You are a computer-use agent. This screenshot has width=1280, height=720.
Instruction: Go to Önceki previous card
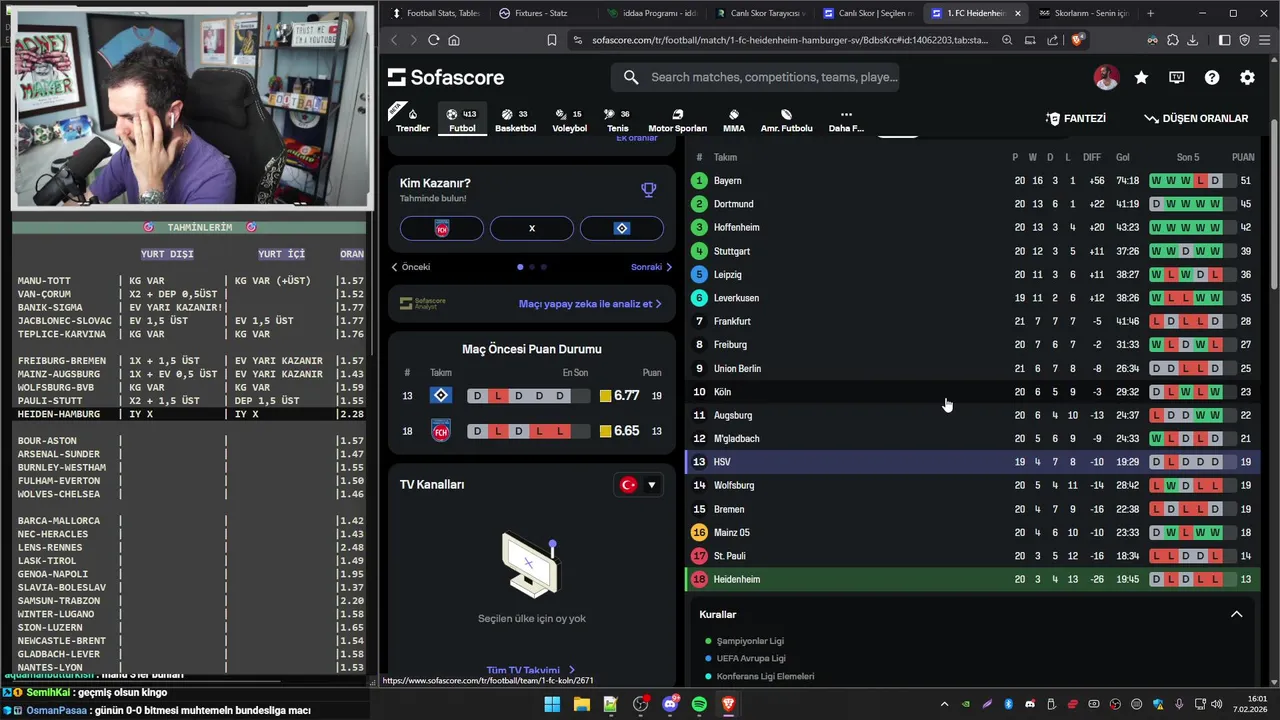tap(410, 267)
